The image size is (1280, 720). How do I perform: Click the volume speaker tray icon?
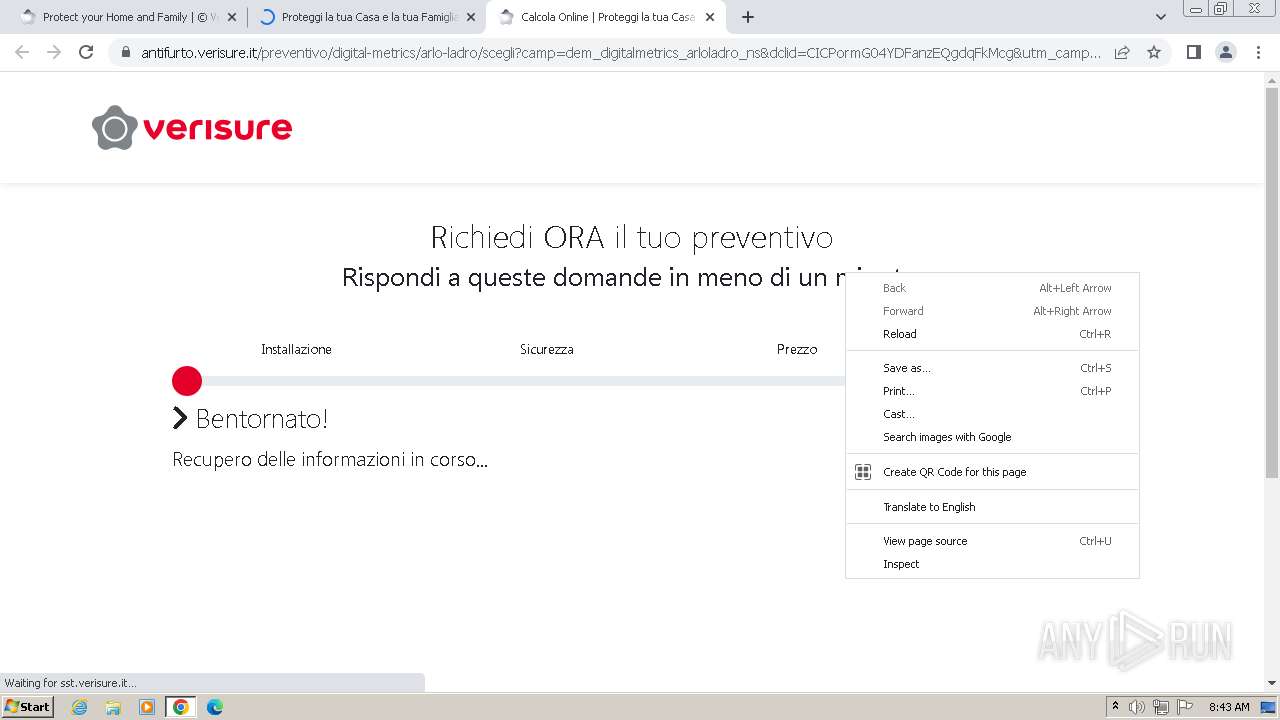[x=1137, y=707]
